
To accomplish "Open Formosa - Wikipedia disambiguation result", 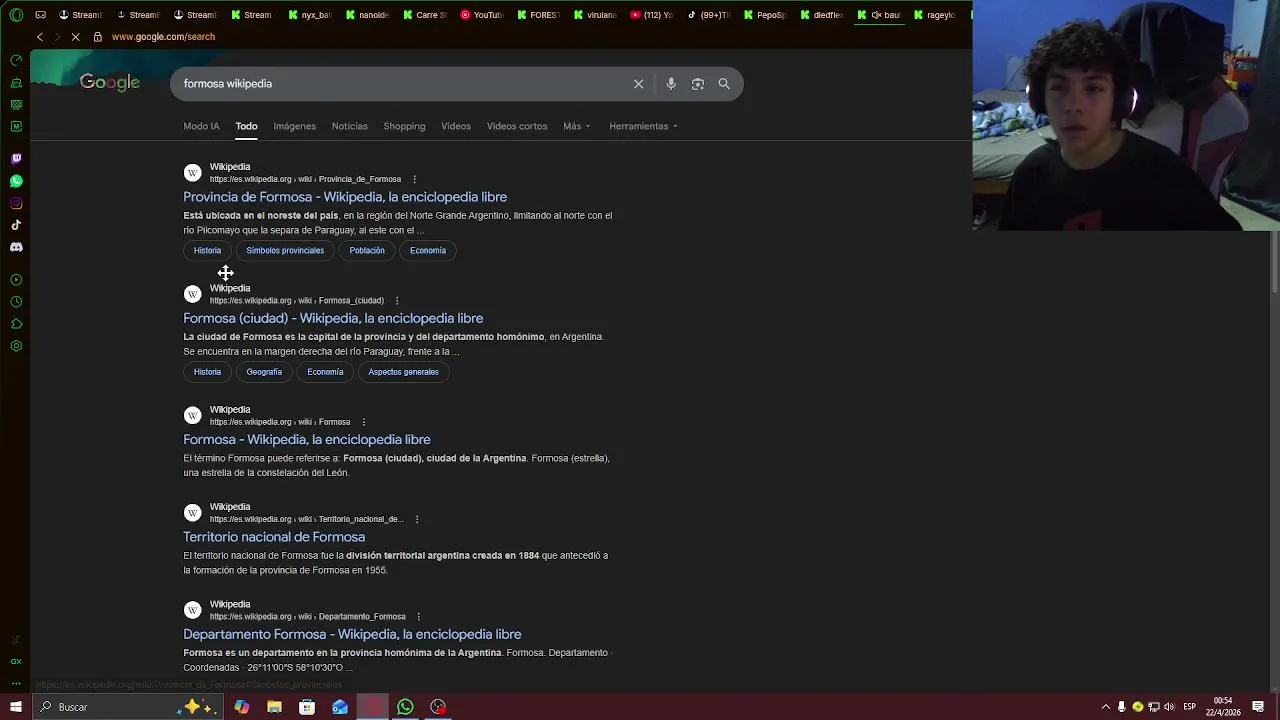I will point(307,440).
